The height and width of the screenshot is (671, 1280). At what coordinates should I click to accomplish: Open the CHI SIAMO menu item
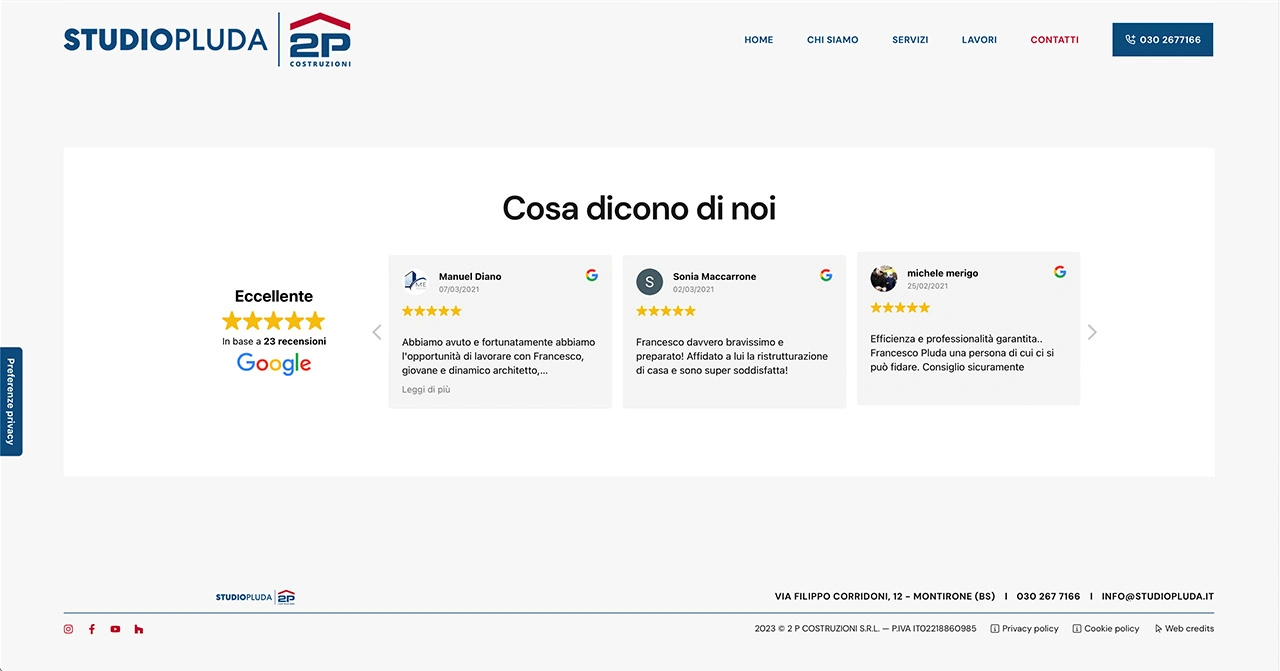point(833,40)
